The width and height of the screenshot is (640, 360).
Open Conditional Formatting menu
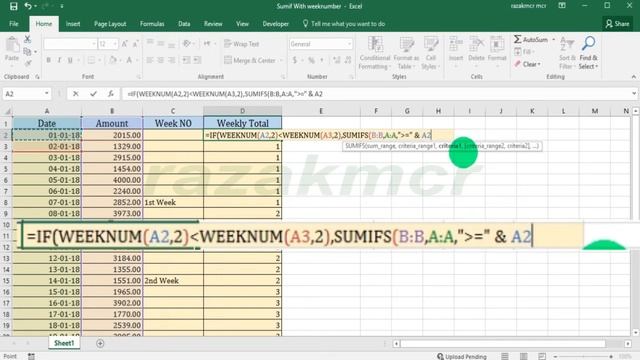(375, 53)
